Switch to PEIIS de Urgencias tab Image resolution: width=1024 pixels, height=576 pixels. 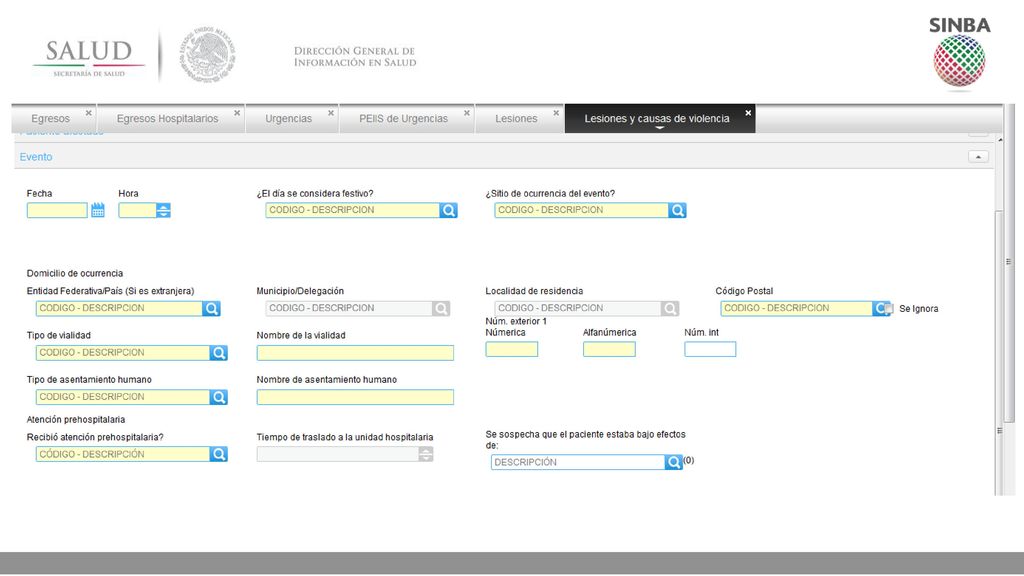tap(404, 119)
